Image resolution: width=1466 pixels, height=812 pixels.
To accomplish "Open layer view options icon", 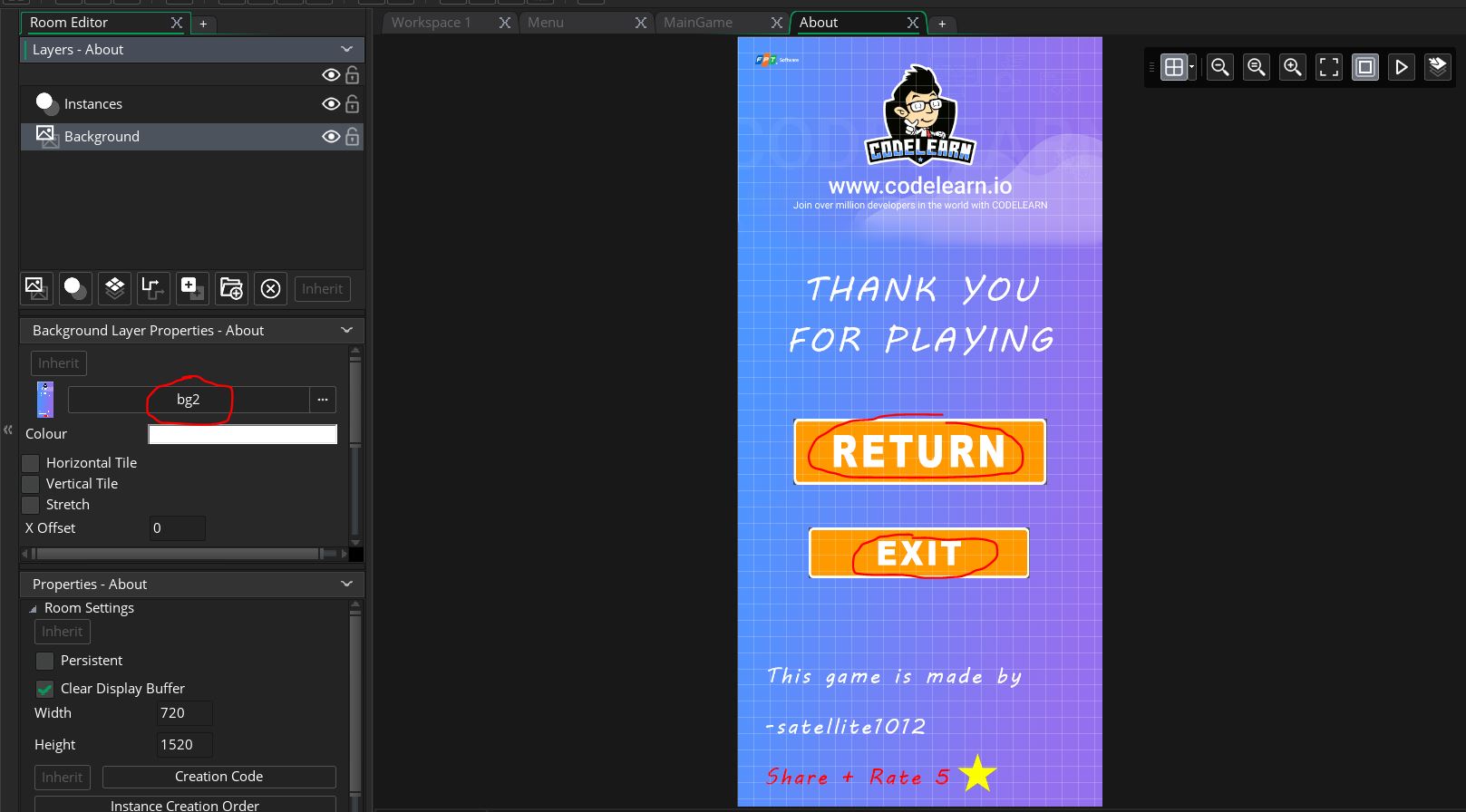I will [1438, 67].
